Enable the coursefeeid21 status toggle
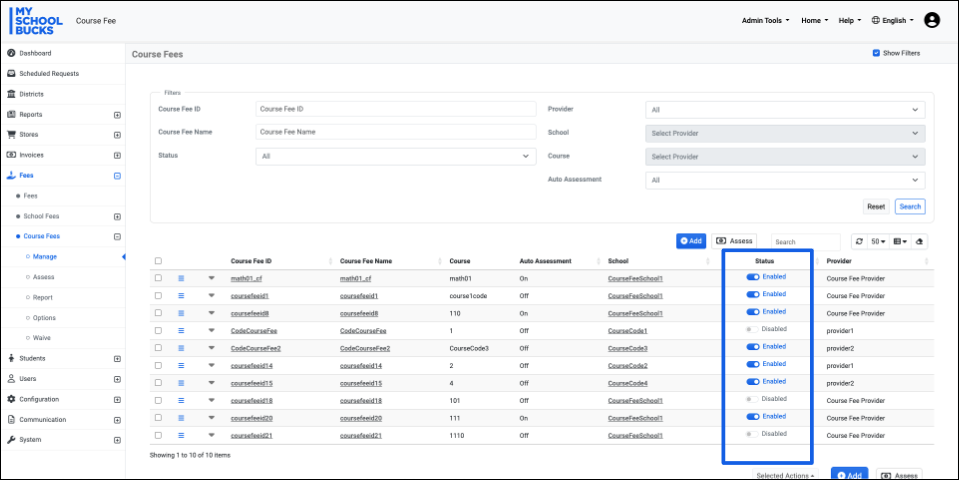The height and width of the screenshot is (480, 959). point(752,434)
